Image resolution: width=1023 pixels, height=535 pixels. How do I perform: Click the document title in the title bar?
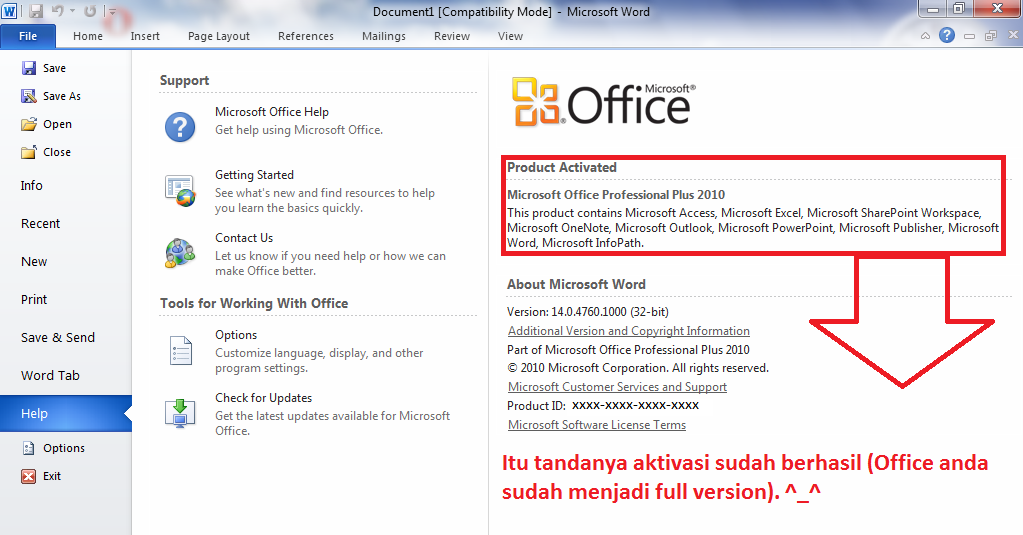pyautogui.click(x=511, y=12)
